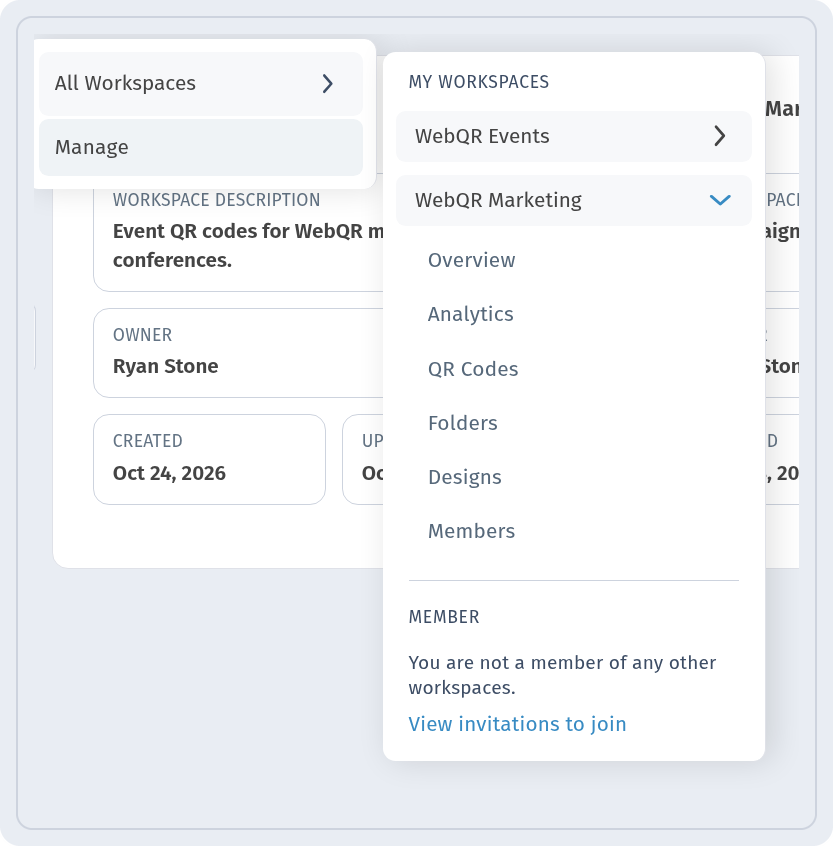Viewport: 833px width, 846px height.
Task: Collapse the WebQR Marketing workspace
Action: [573, 200]
